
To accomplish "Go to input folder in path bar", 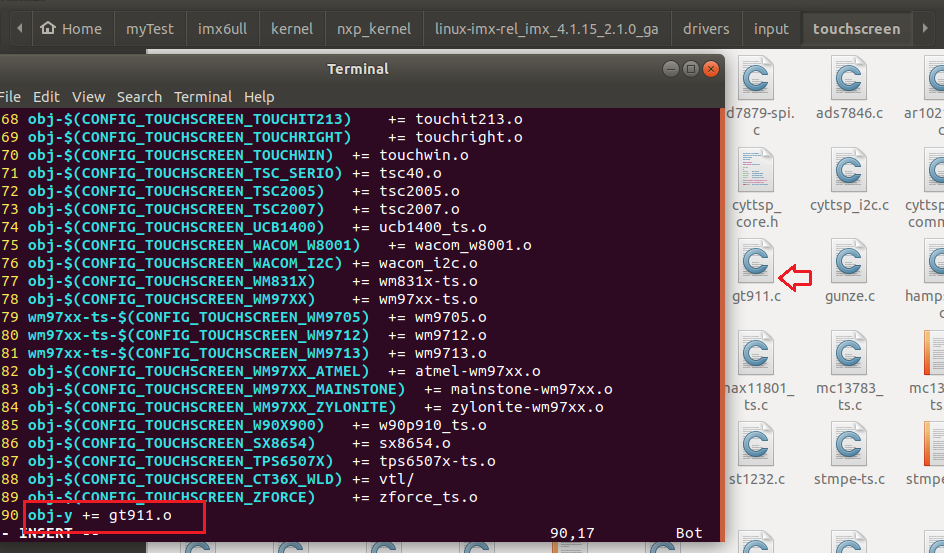I will point(771,29).
